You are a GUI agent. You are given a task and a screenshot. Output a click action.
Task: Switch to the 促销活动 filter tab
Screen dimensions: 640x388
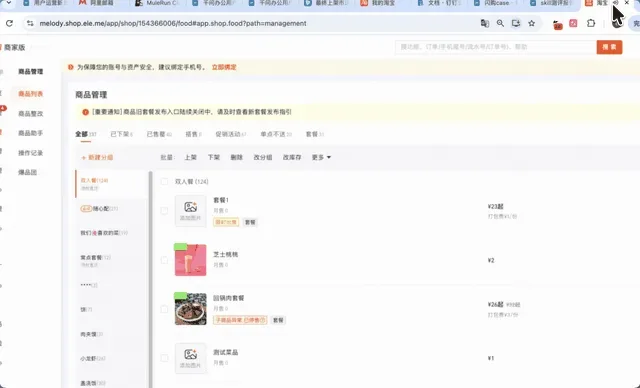(230, 134)
